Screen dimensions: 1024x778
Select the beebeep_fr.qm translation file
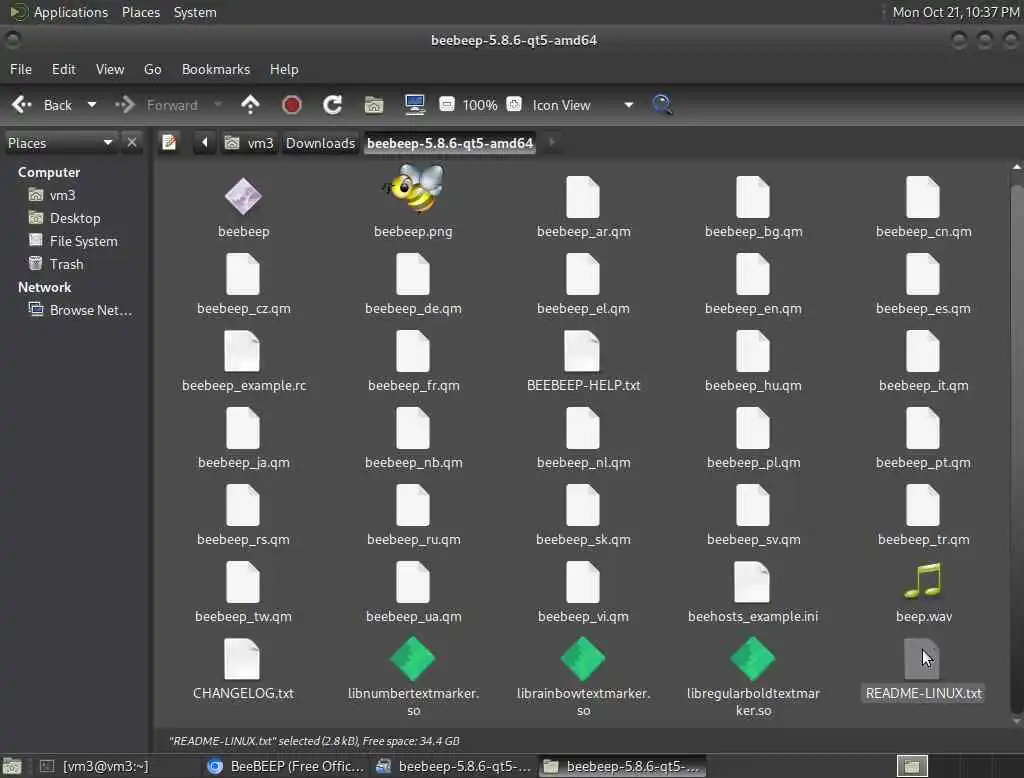pyautogui.click(x=413, y=351)
